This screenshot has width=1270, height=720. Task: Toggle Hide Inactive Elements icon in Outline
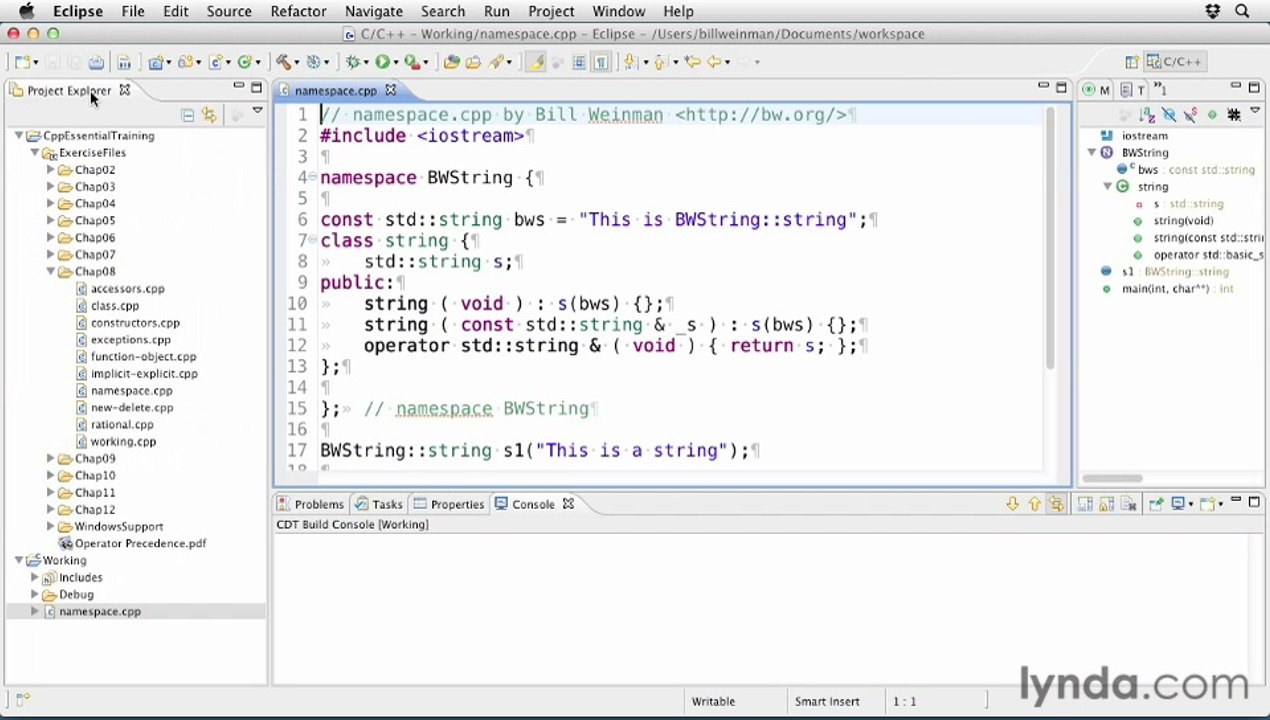(1234, 115)
